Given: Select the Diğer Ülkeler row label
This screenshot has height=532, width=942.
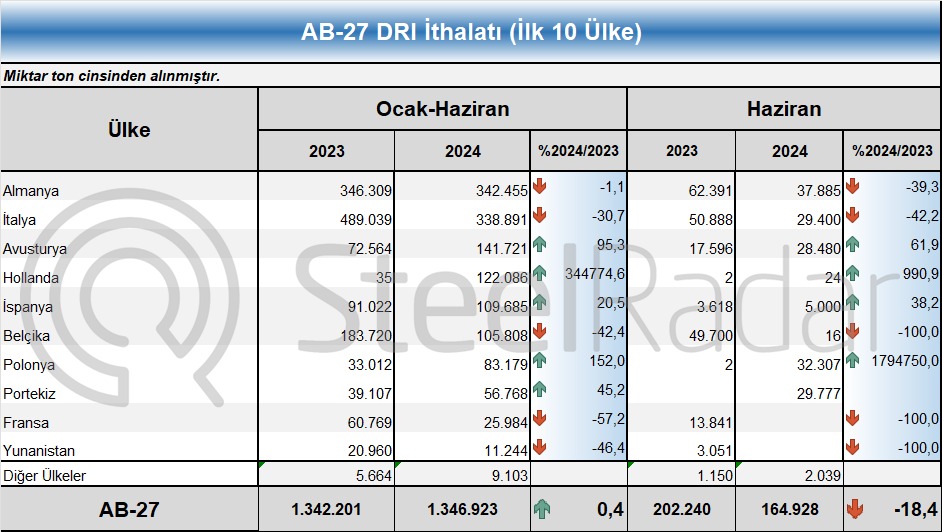Looking at the screenshot, I should (44, 476).
